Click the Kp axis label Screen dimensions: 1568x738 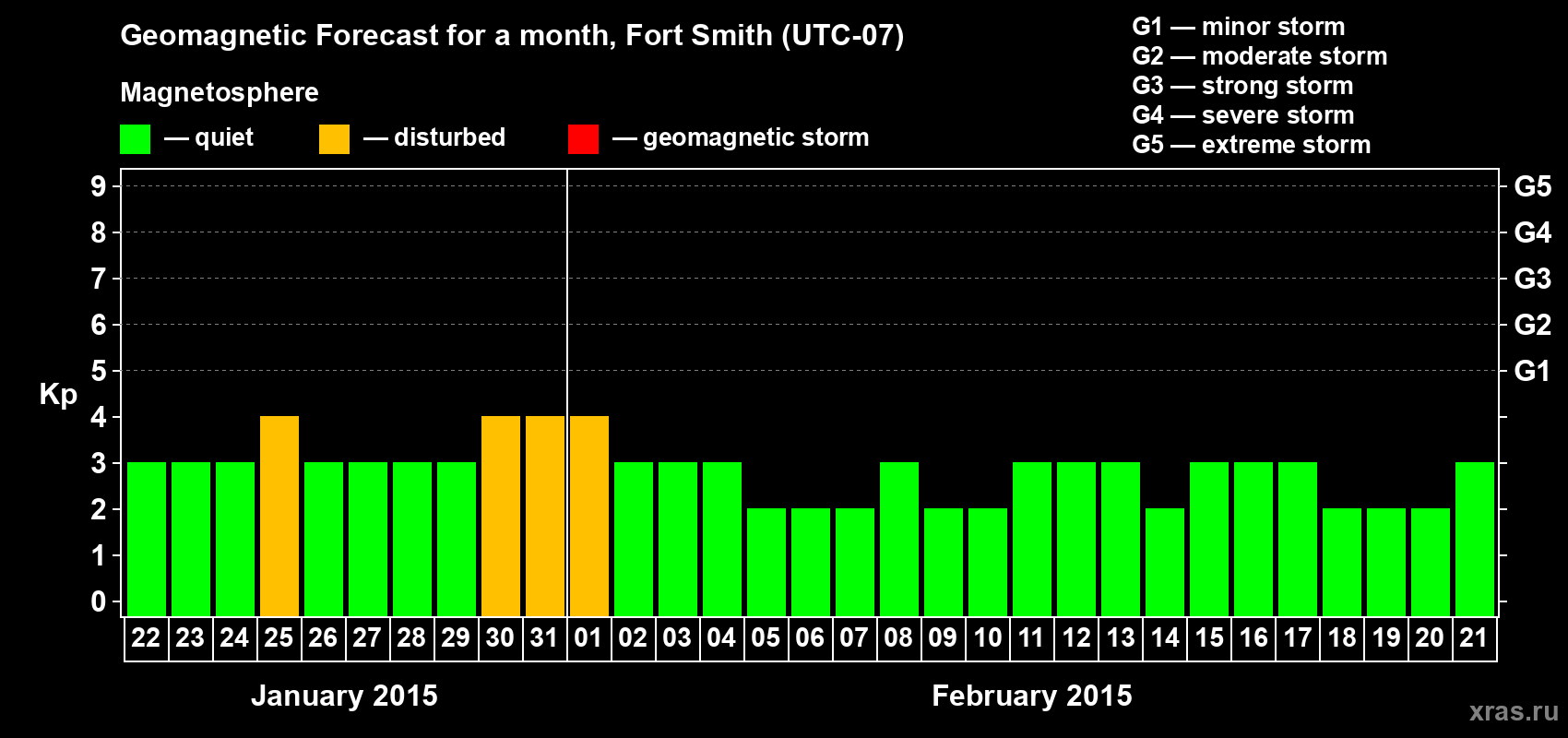pyautogui.click(x=58, y=395)
